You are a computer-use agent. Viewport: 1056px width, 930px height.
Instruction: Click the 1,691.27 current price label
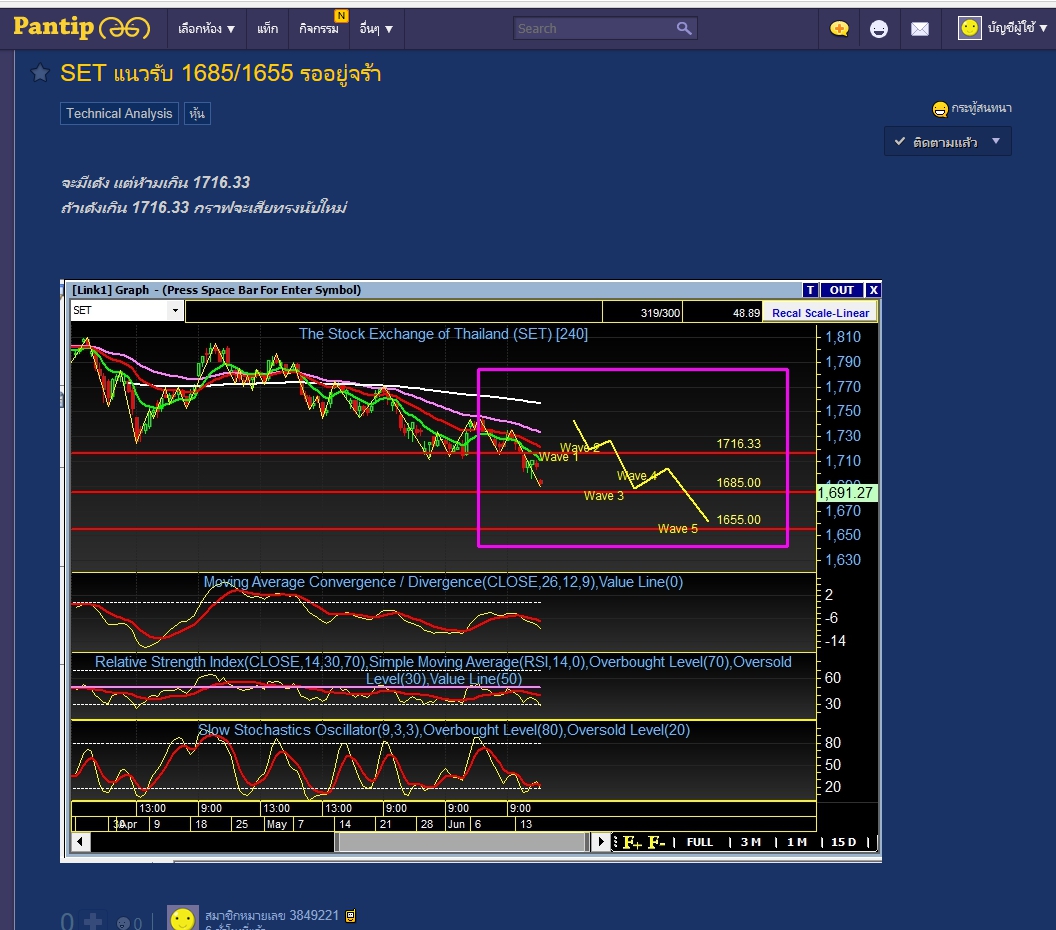pyautogui.click(x=846, y=493)
